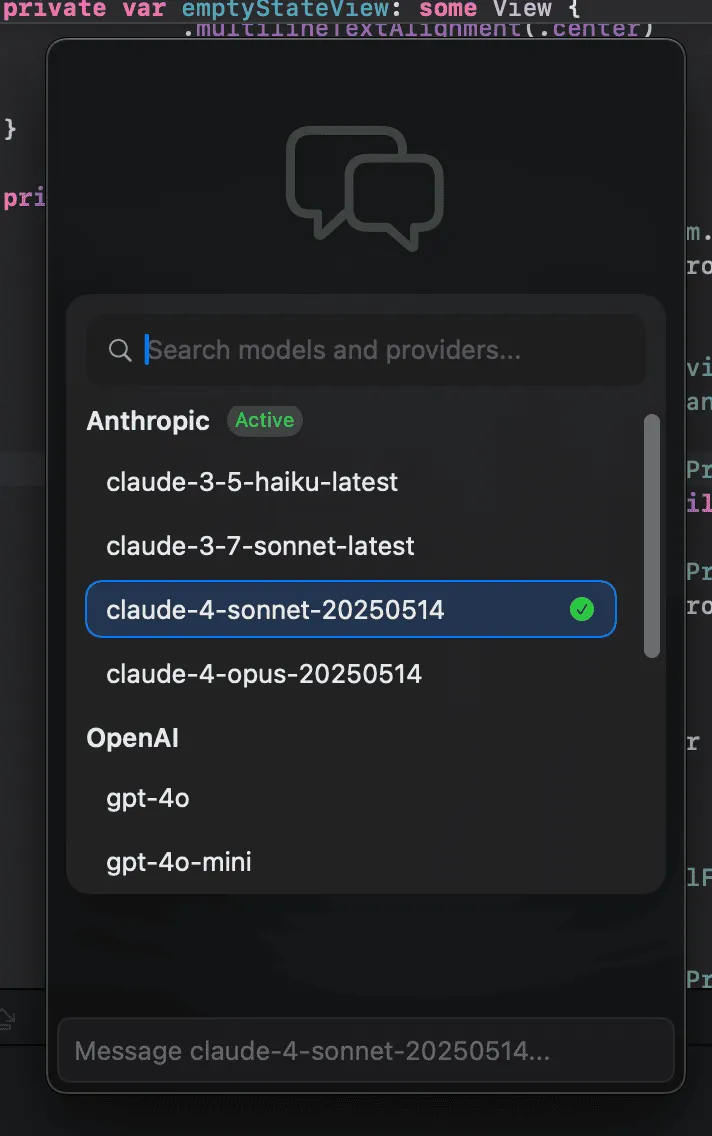Pick the gpt-4o model
The height and width of the screenshot is (1136, 712).
tap(148, 798)
